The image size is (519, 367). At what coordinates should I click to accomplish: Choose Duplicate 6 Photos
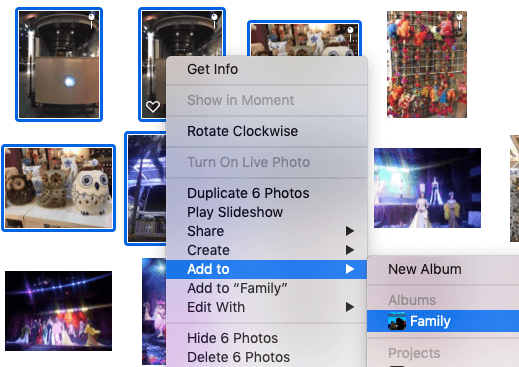coord(267,193)
